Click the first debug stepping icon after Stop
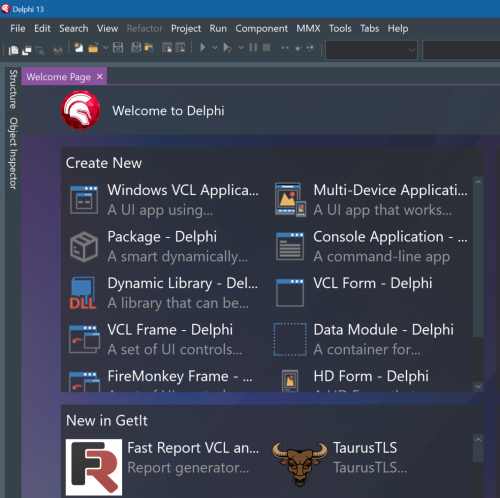Screen dimensions: 500x498 click(x=285, y=48)
